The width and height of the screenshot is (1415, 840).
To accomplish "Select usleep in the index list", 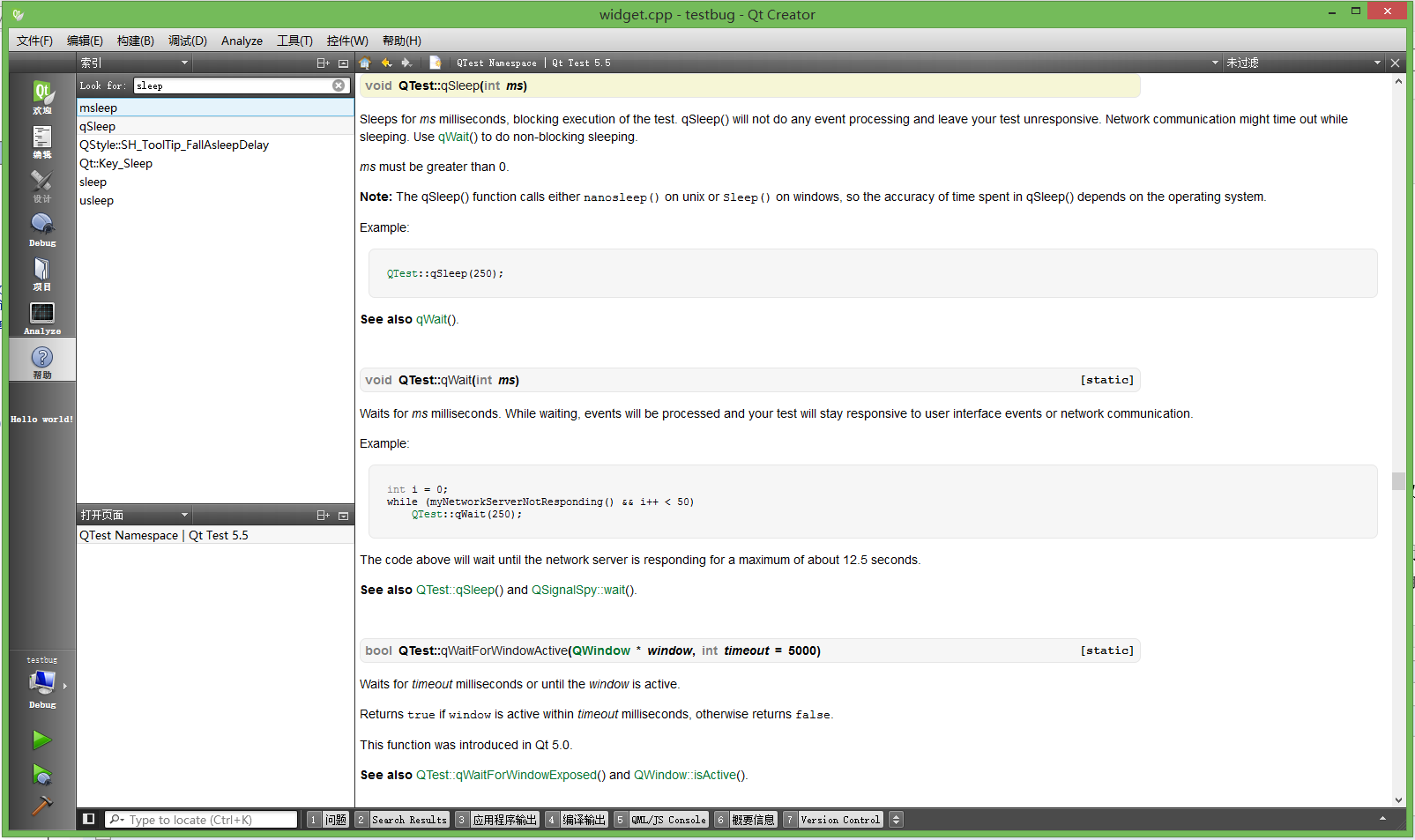I will click(x=215, y=200).
